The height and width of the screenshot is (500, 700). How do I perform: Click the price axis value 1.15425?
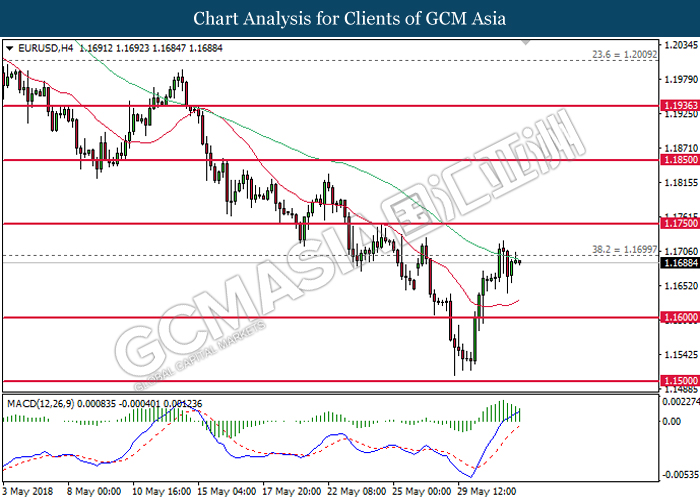681,354
